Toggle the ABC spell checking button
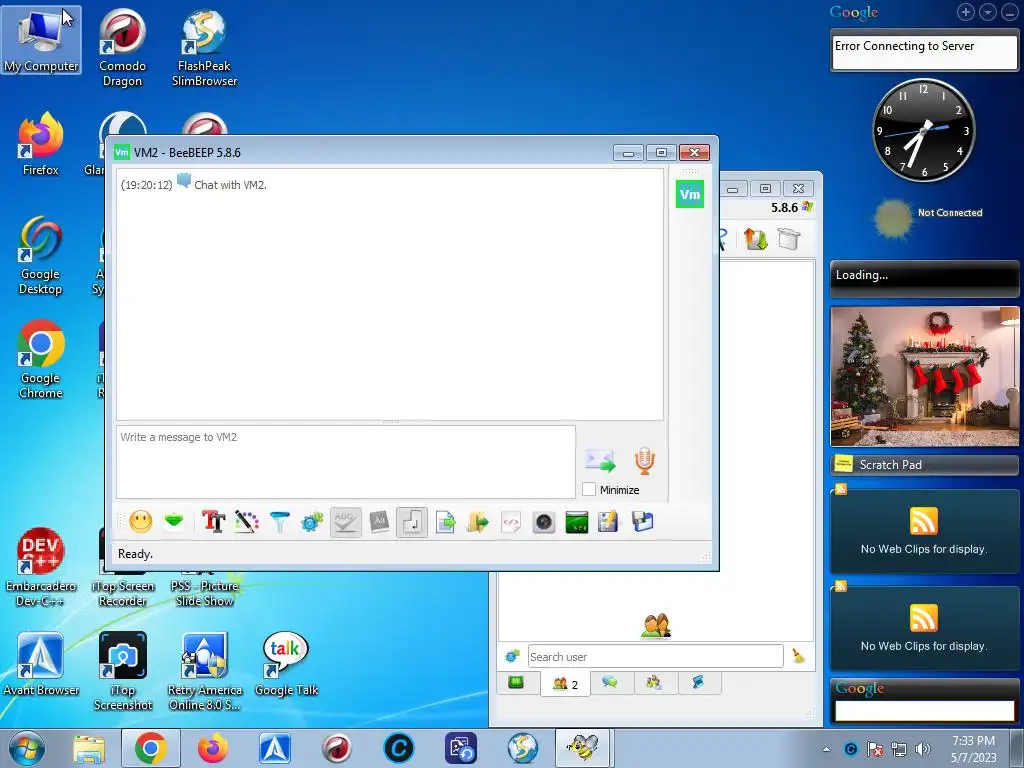The image size is (1024, 768). pyautogui.click(x=345, y=522)
